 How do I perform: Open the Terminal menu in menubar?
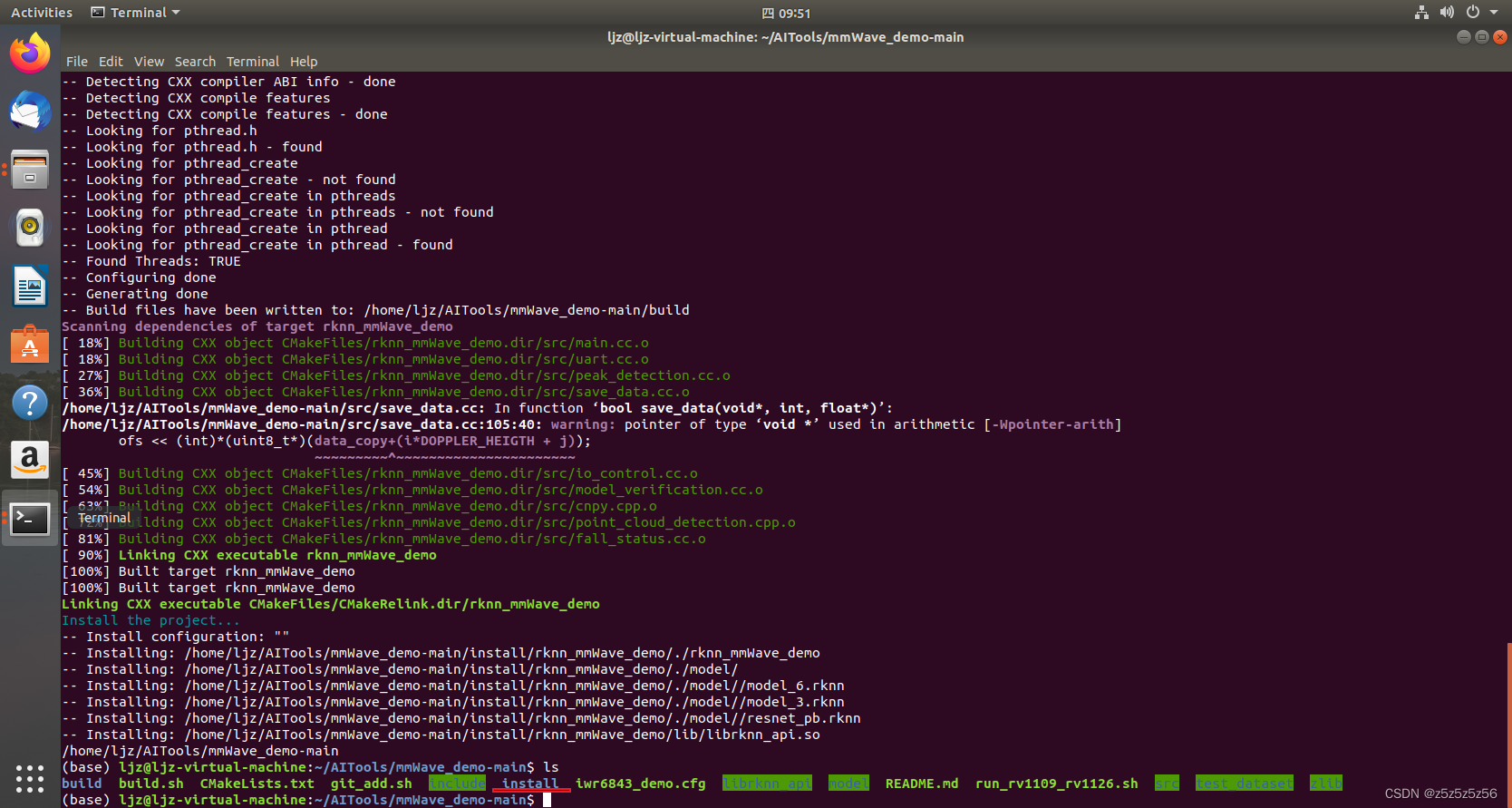[253, 62]
